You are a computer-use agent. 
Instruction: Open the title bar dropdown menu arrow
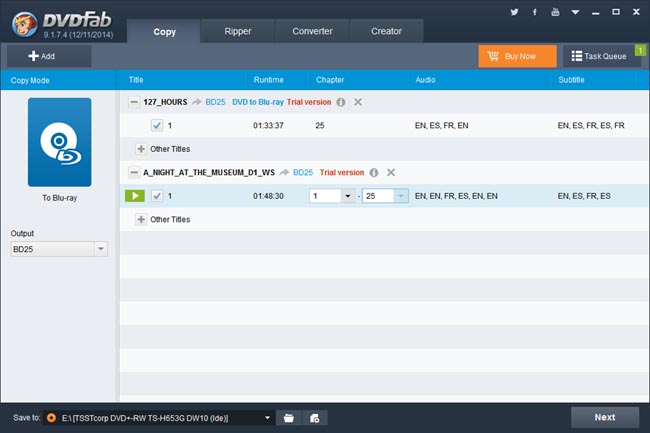(575, 12)
